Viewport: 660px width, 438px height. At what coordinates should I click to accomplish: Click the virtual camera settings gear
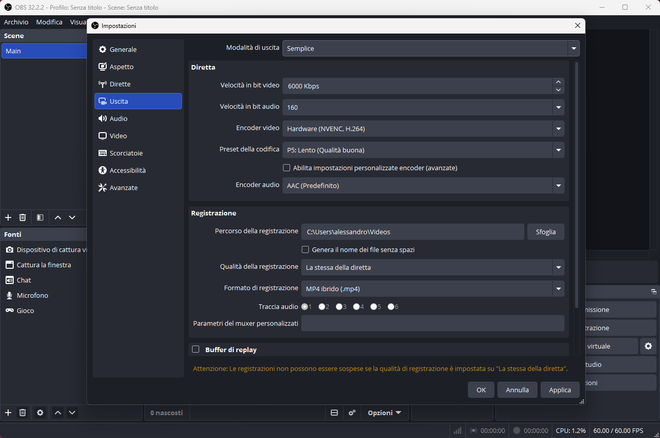pos(648,346)
